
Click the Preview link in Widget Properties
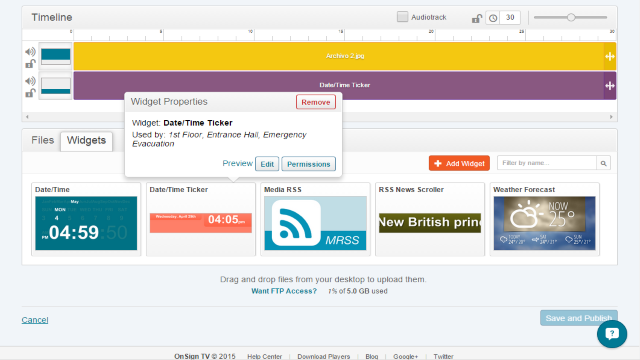coord(237,163)
